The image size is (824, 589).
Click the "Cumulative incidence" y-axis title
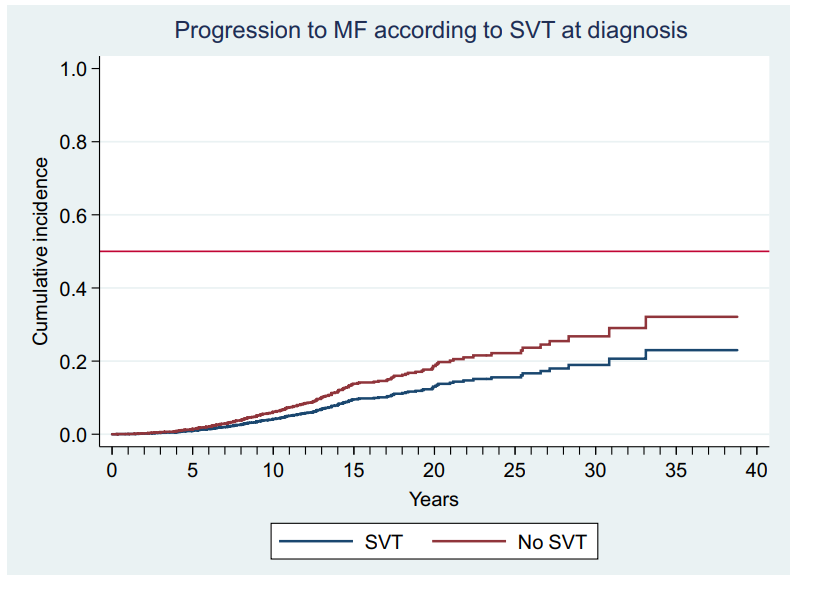(40, 252)
